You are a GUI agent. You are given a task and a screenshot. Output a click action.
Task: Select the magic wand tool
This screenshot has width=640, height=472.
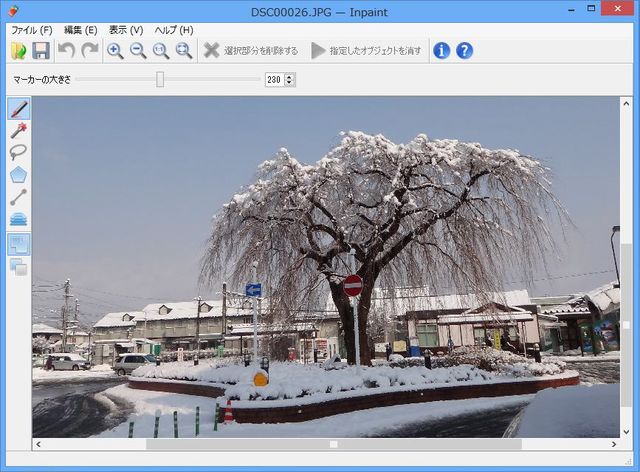click(x=19, y=130)
